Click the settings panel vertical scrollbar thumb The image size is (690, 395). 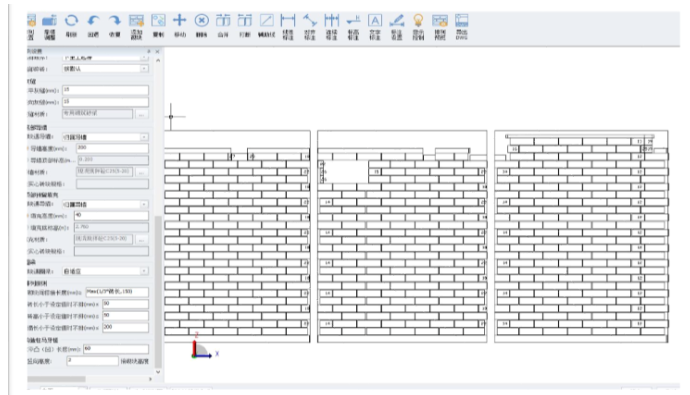point(158,291)
